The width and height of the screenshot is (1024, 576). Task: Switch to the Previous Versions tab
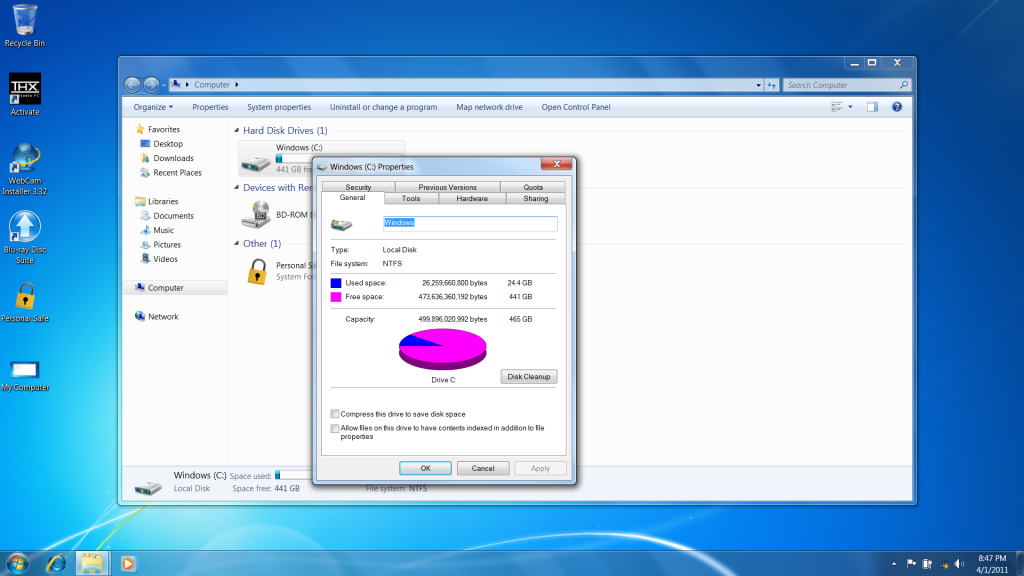tap(447, 187)
